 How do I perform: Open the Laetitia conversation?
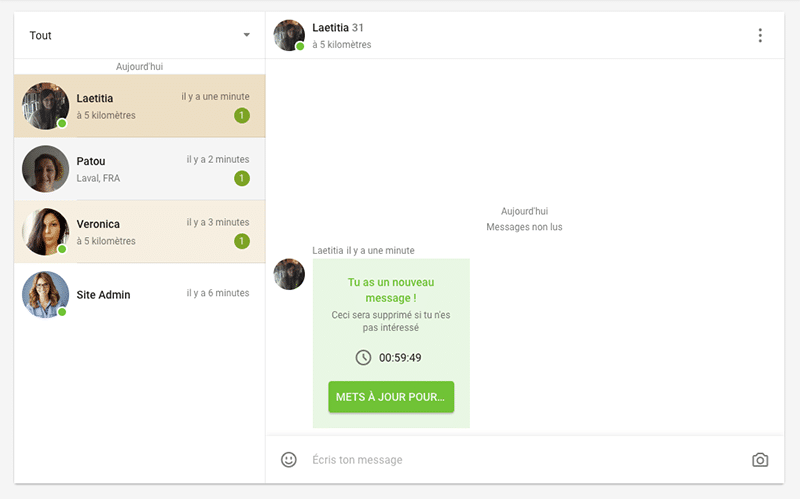140,106
